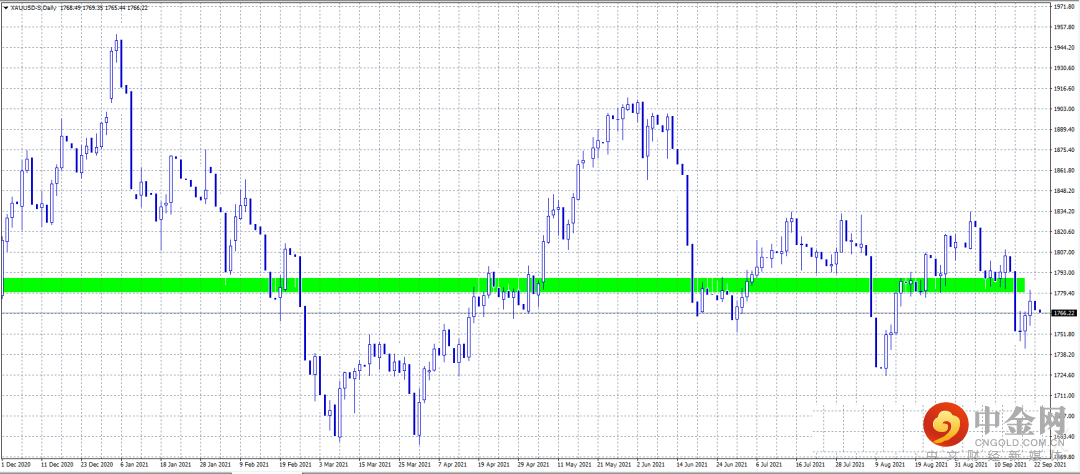1080x474 pixels.
Task: Click the 18 Jan 2021 date label
Action: 178,465
